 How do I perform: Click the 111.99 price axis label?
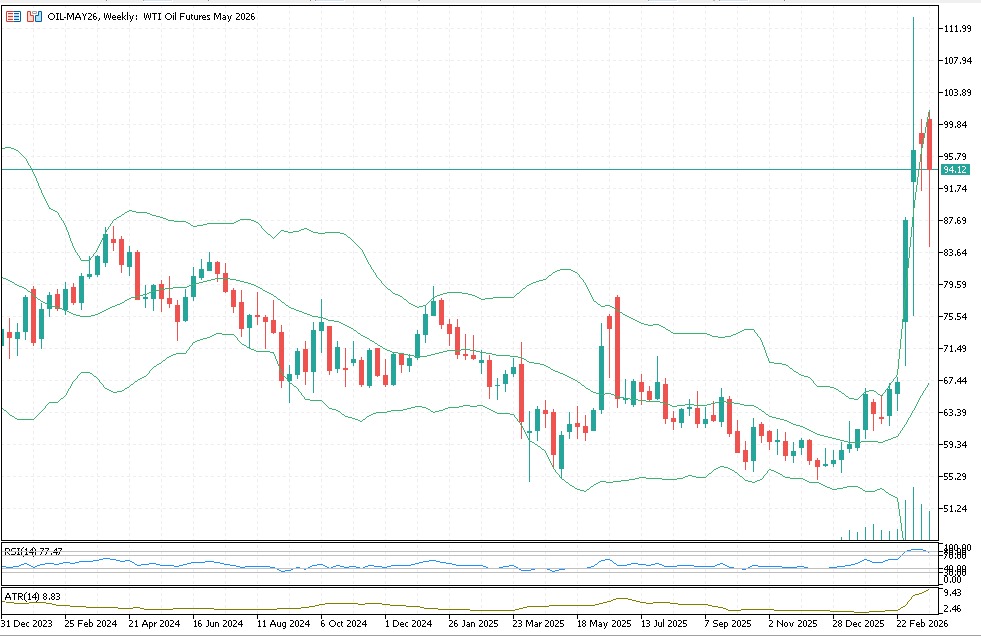[958, 29]
